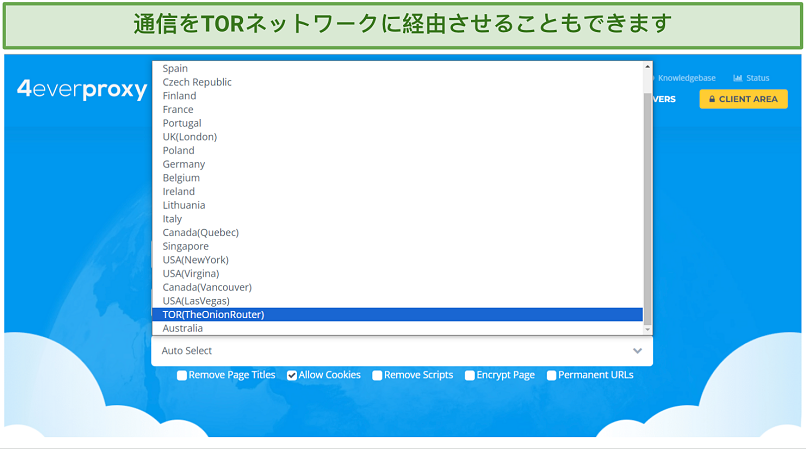Go to the 4everproxy home logo

coord(82,89)
